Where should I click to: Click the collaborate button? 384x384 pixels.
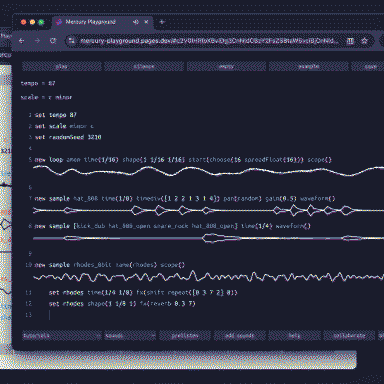349,335
